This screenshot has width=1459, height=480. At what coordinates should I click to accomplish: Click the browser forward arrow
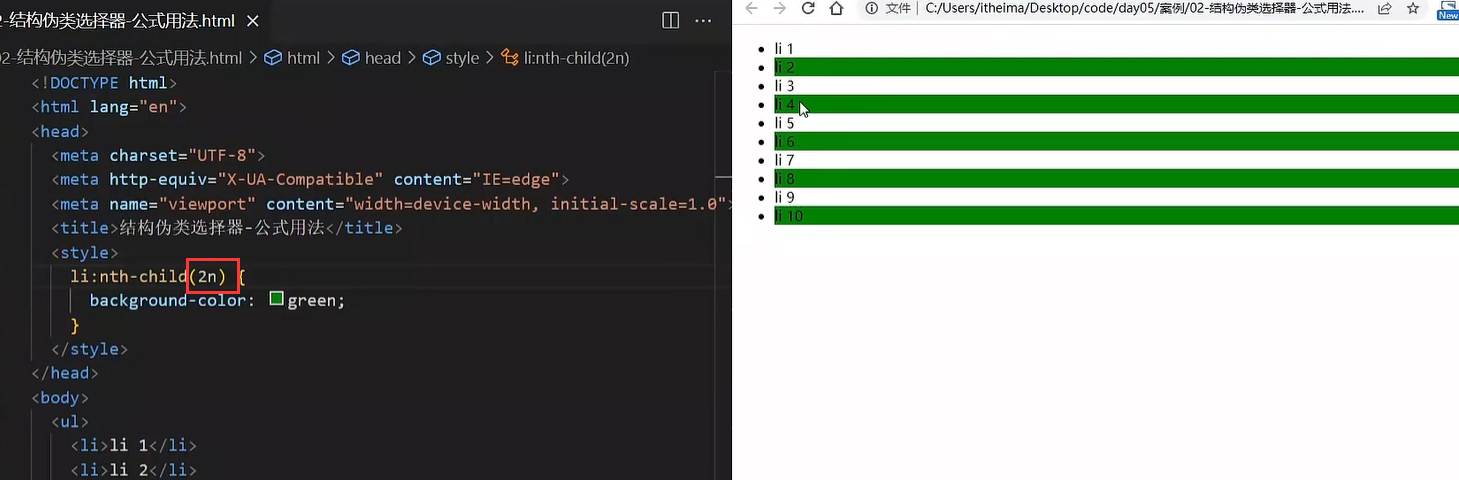pos(780,9)
